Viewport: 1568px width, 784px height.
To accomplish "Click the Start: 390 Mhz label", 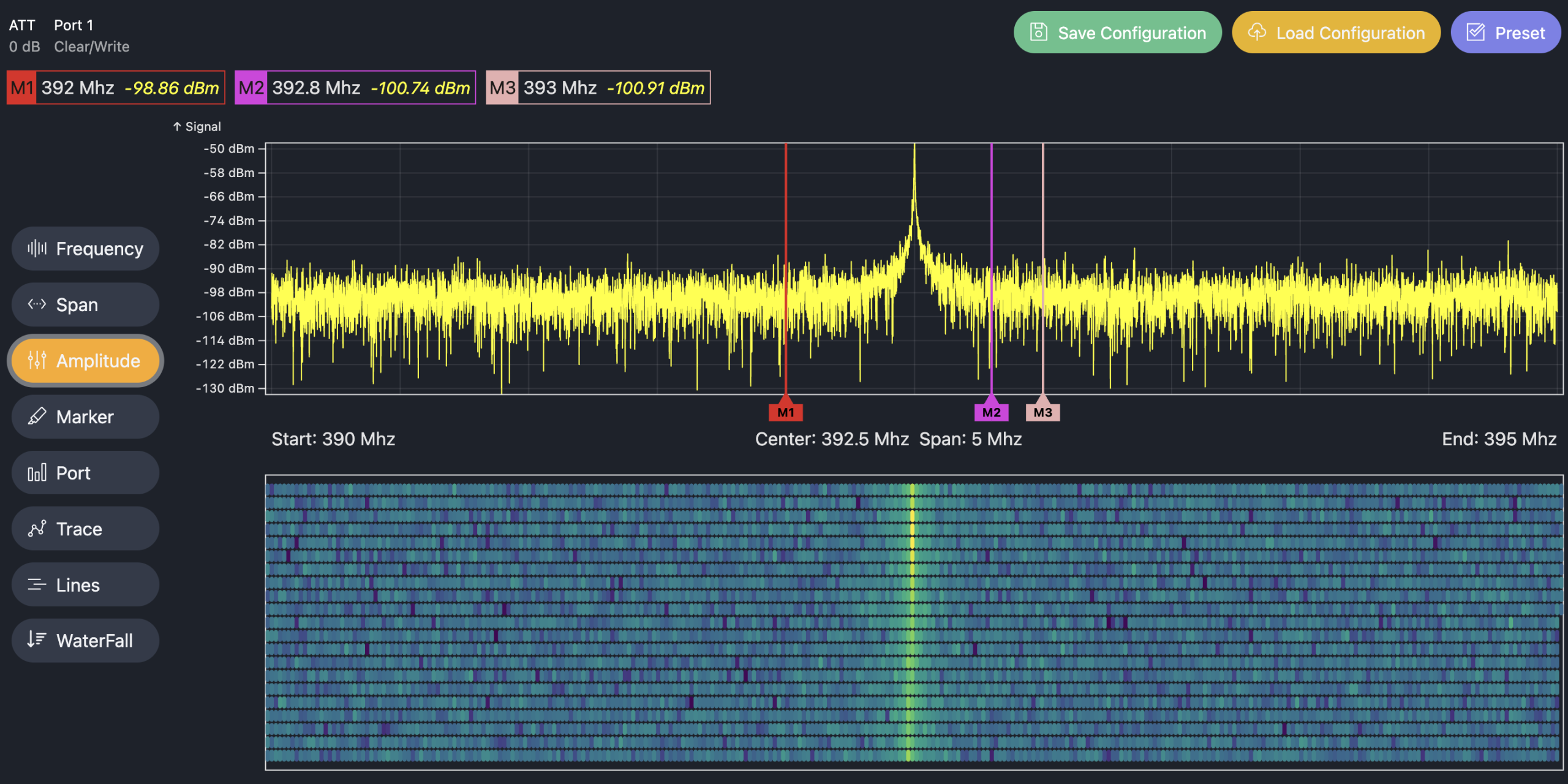I will click(333, 439).
